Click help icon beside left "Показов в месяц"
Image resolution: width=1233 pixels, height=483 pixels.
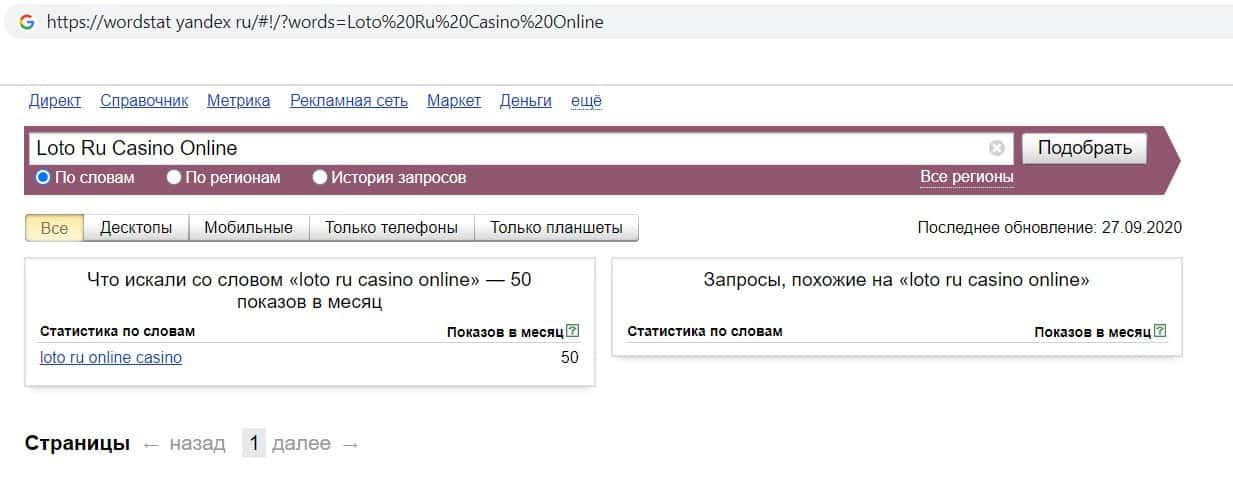point(572,331)
